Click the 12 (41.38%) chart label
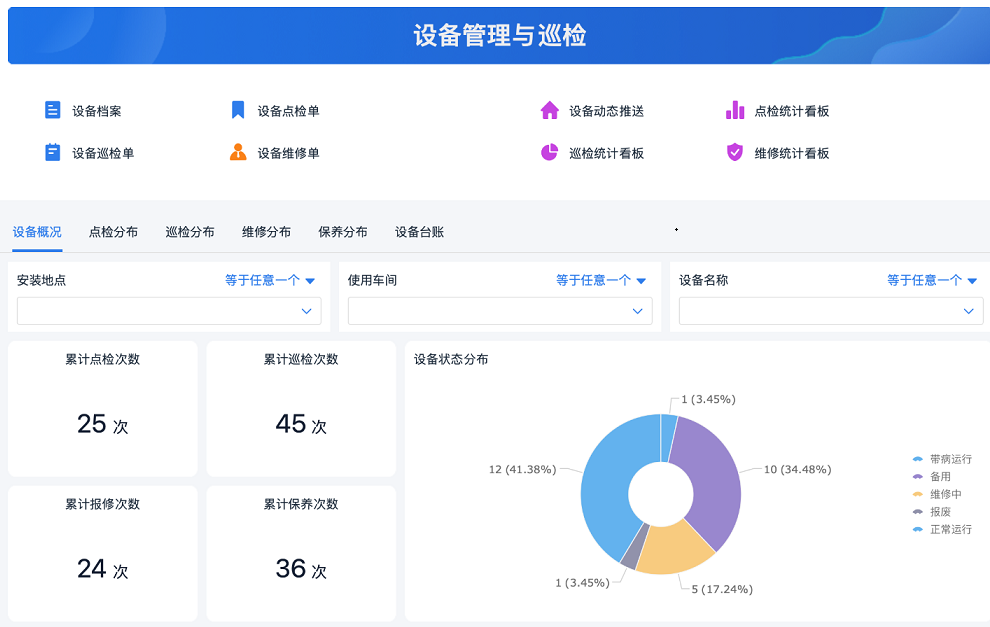This screenshot has width=990, height=627. pyautogui.click(x=523, y=469)
